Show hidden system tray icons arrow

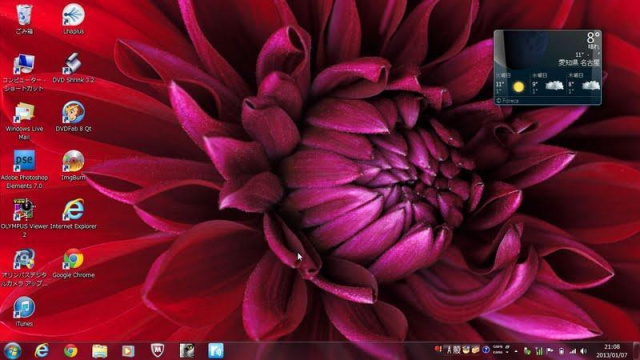pos(516,351)
